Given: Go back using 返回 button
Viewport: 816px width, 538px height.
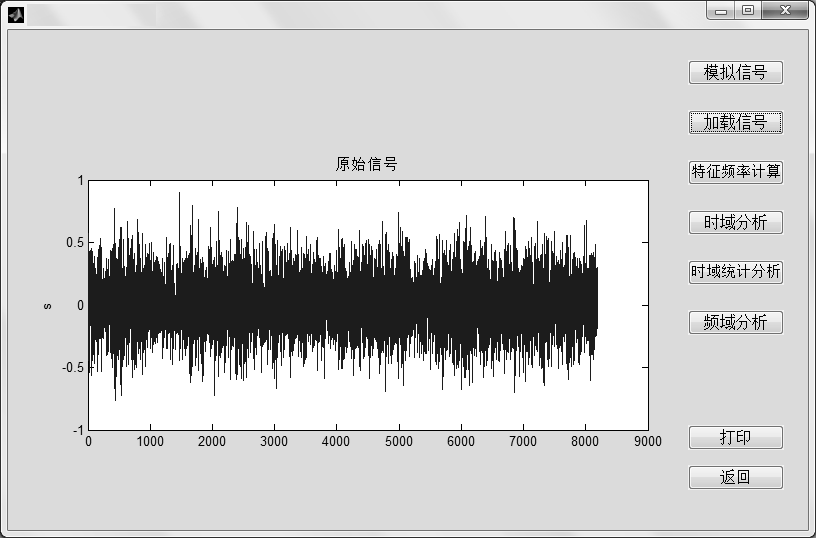Looking at the screenshot, I should coord(735,477).
